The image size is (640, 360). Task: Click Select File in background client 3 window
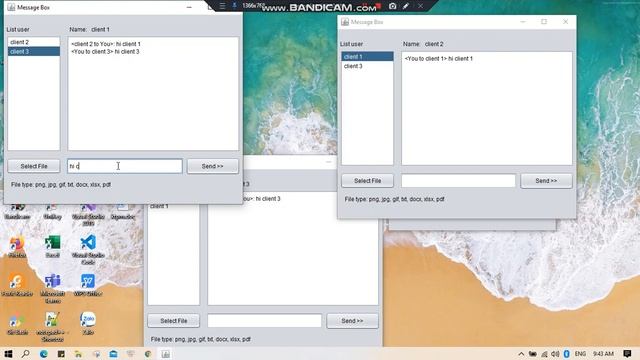pyautogui.click(x=173, y=321)
